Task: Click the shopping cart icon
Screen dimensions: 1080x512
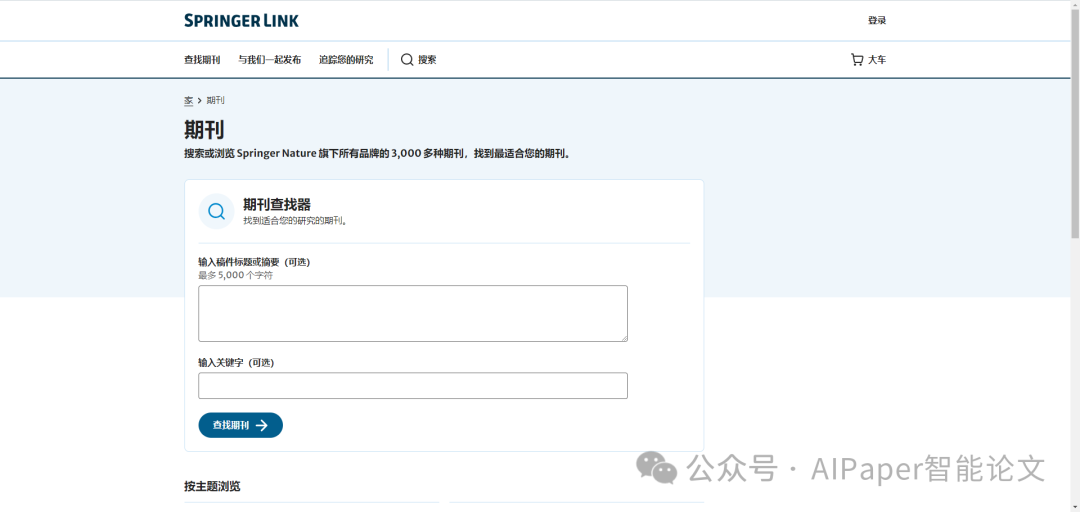Action: (x=857, y=60)
